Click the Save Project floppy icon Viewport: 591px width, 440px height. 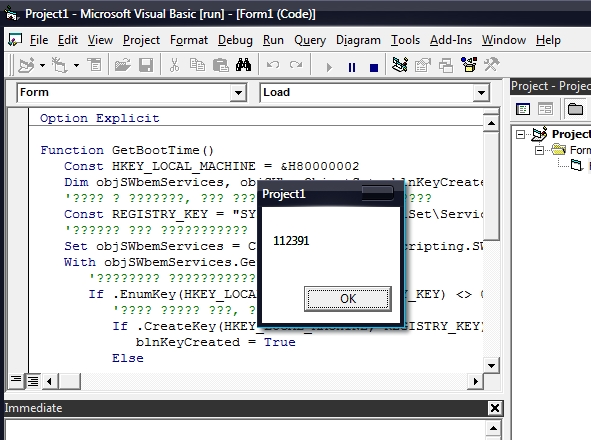click(x=146, y=65)
